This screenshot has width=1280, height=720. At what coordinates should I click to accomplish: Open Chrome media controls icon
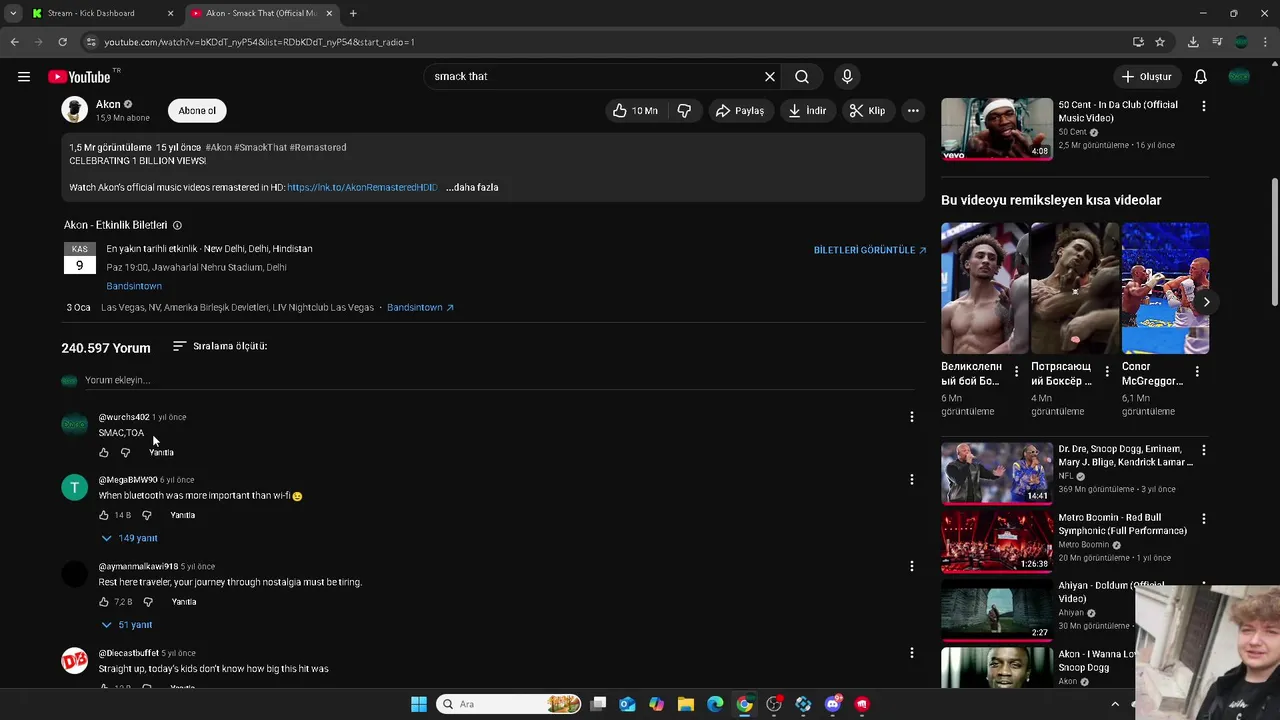coord(1217,42)
